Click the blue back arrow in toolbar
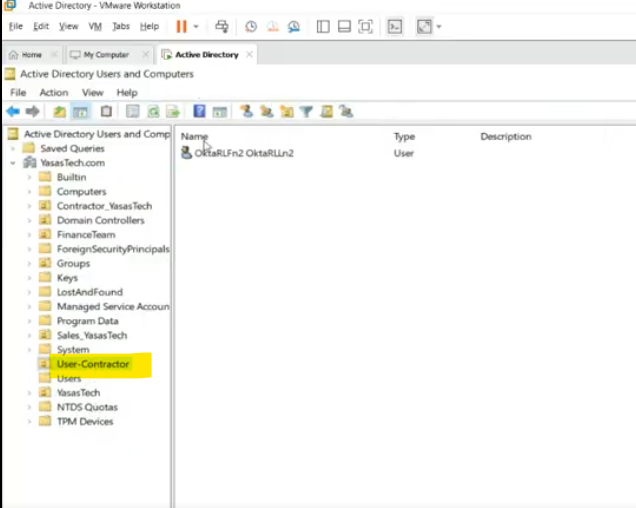Screen dimensions: 636x508 click(x=13, y=112)
